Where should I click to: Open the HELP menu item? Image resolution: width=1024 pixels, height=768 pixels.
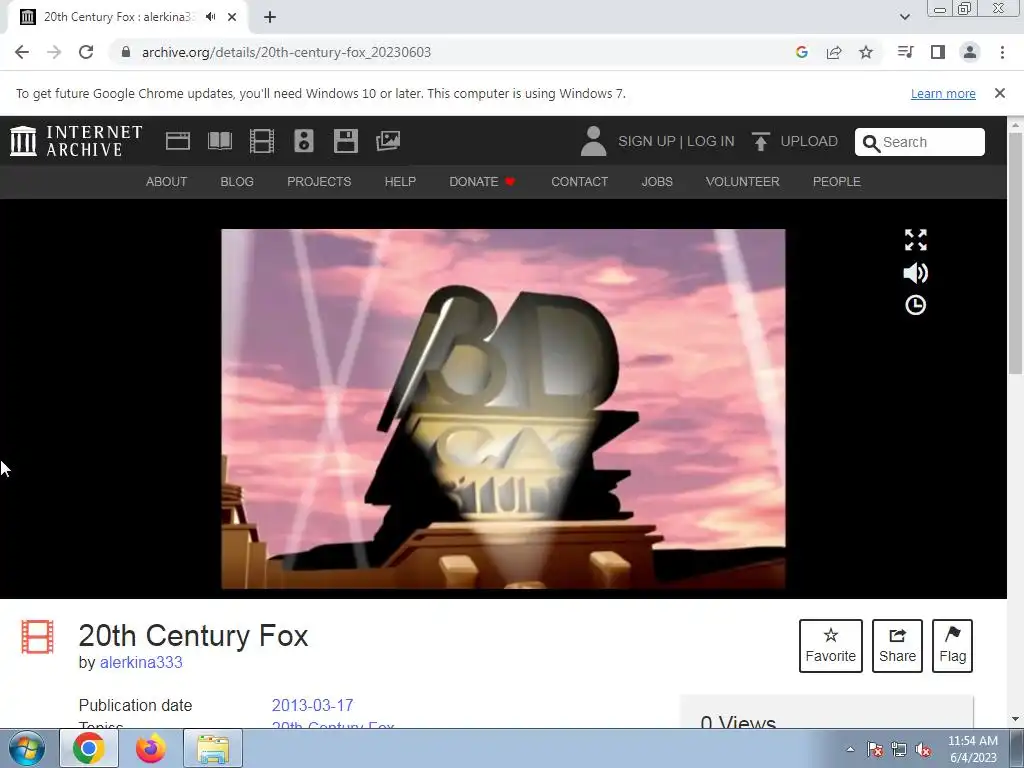400,182
